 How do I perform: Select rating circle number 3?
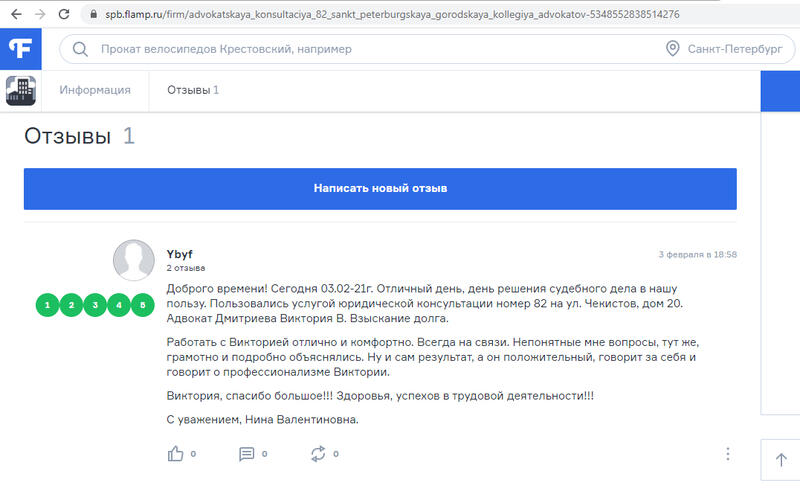pyautogui.click(x=95, y=304)
